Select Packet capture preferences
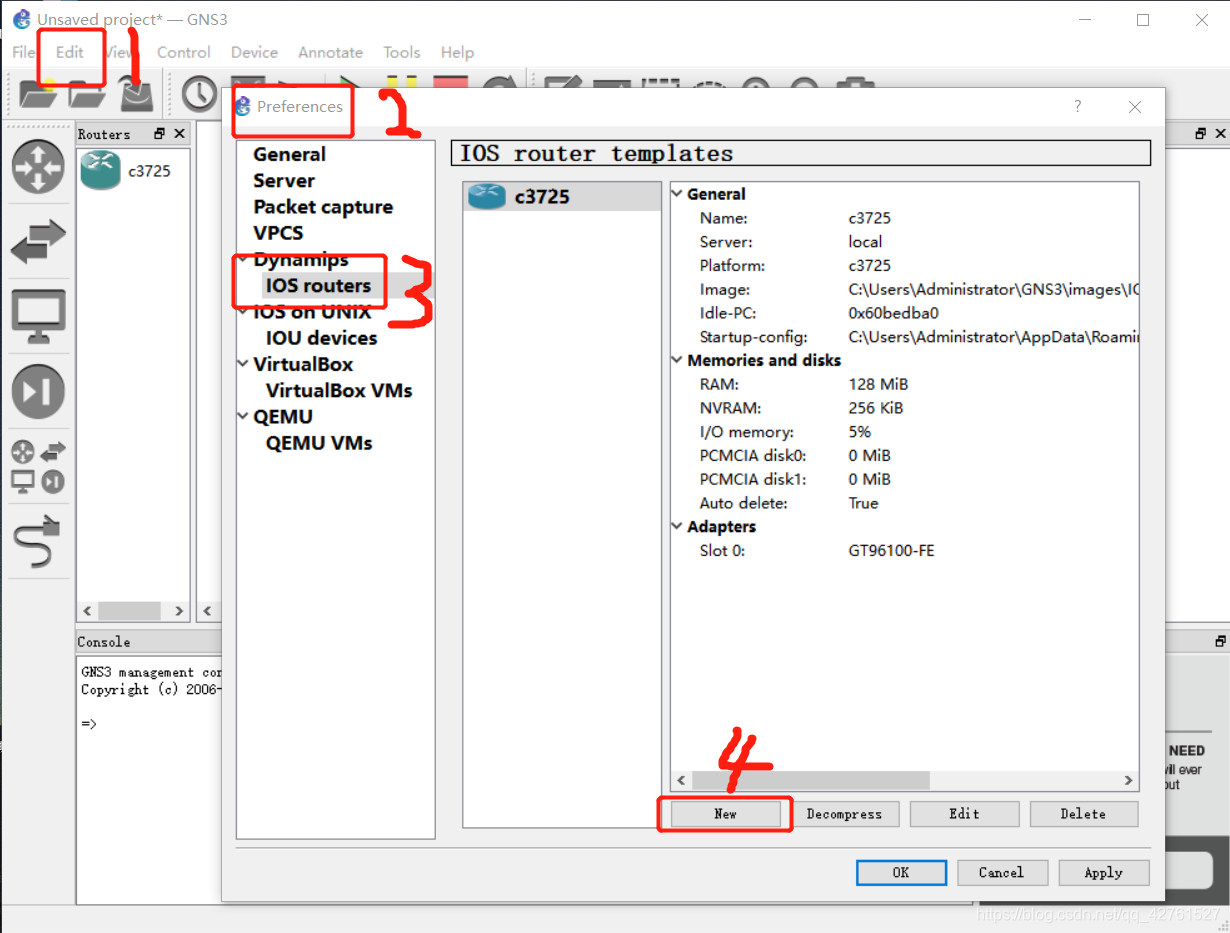This screenshot has height=933, width=1230. [323, 207]
